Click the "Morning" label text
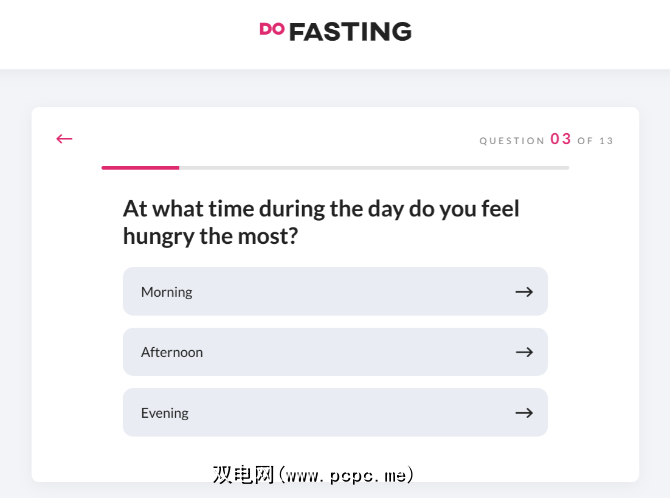 167,292
